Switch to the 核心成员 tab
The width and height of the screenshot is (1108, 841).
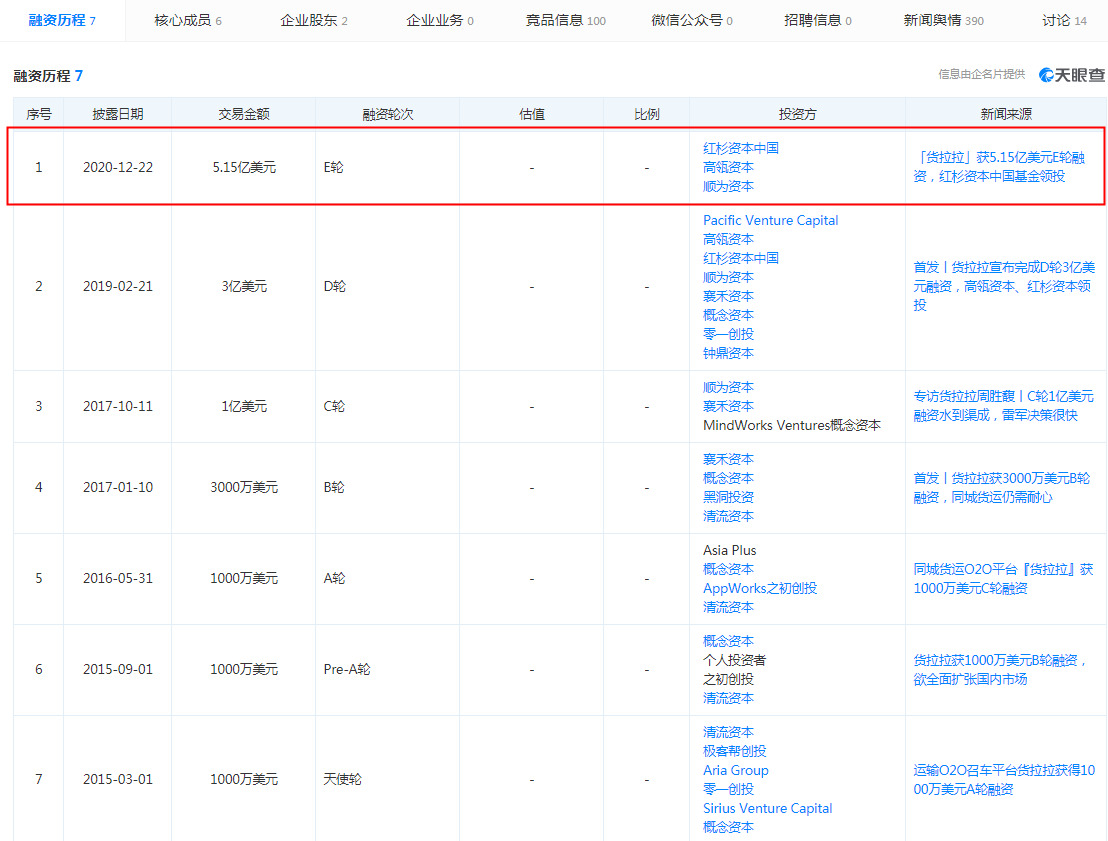(188, 20)
